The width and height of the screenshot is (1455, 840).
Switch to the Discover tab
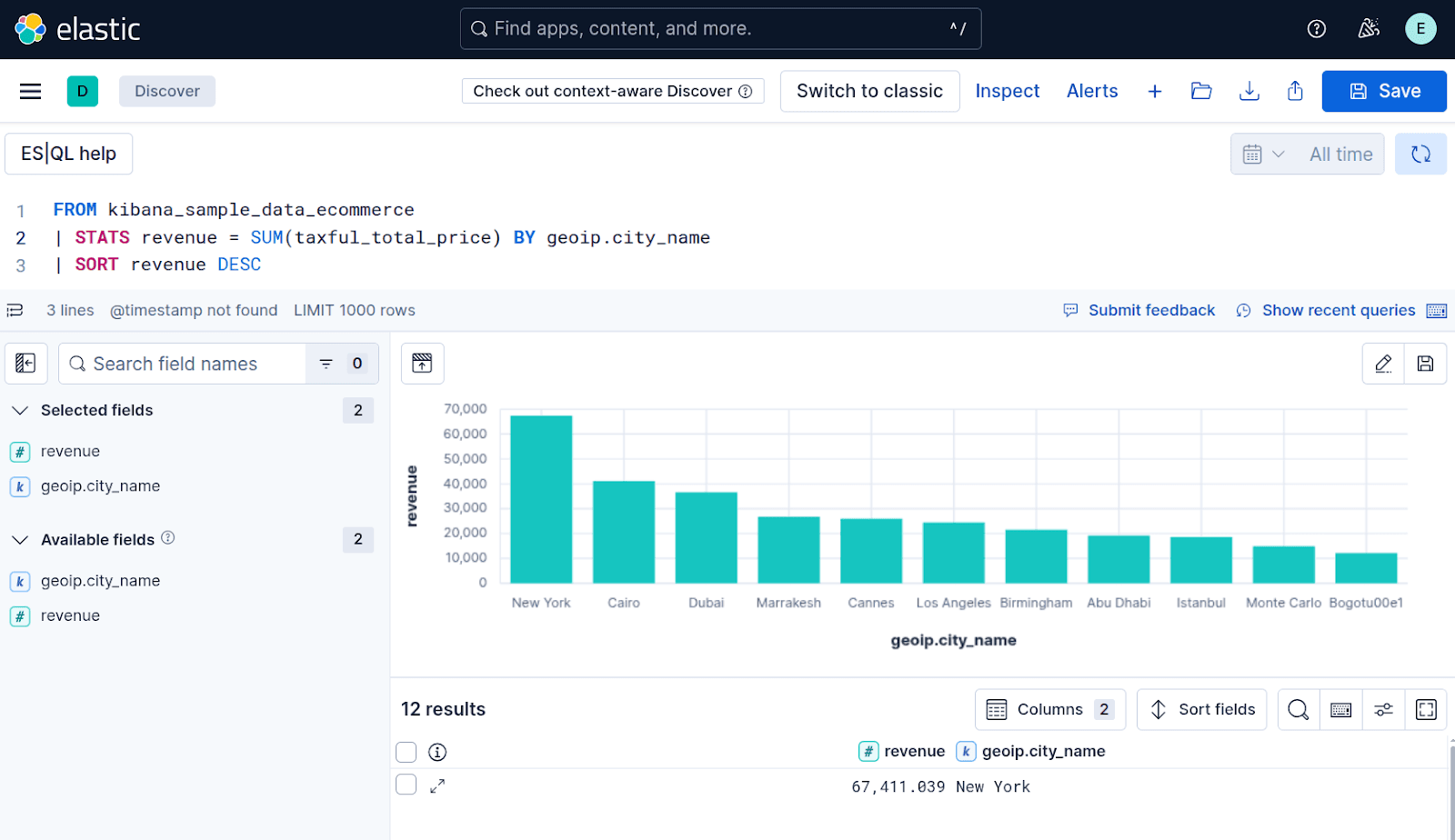[166, 91]
